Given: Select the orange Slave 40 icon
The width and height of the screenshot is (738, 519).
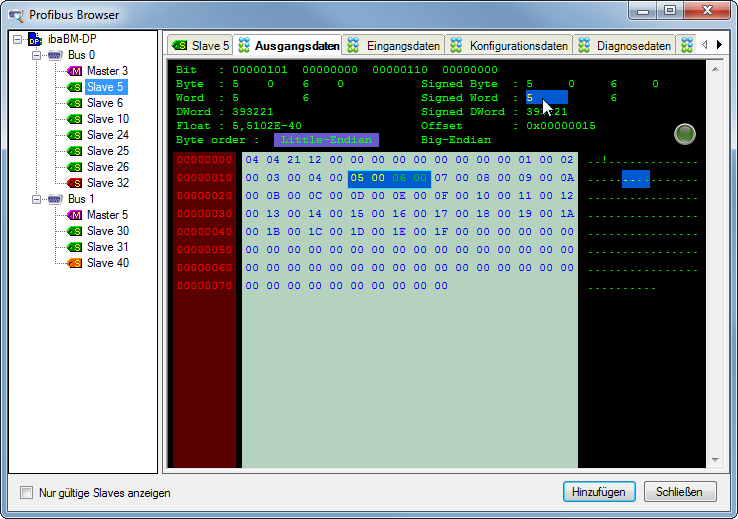Looking at the screenshot, I should click(x=75, y=263).
